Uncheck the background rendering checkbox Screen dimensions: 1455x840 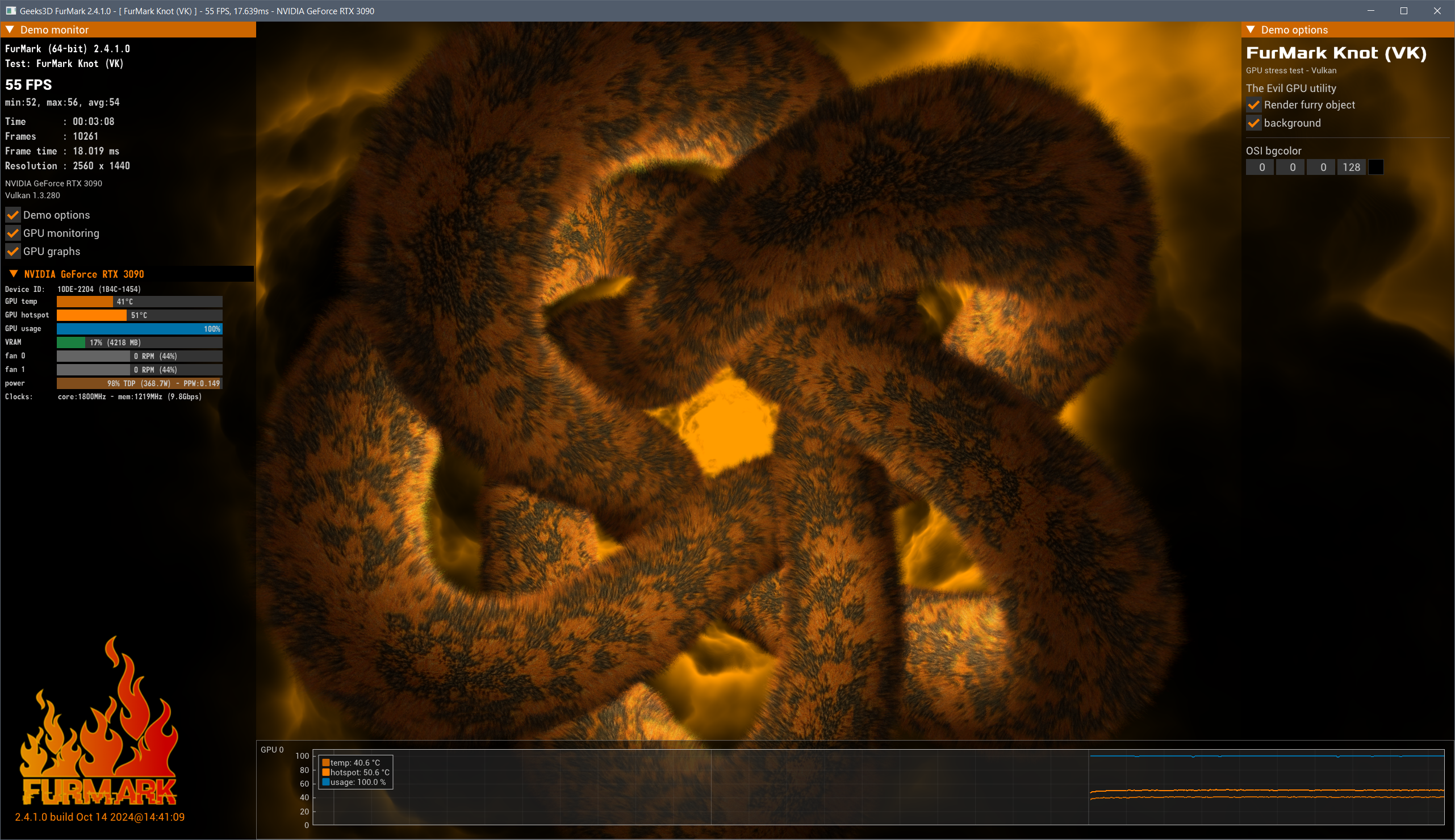(1254, 123)
